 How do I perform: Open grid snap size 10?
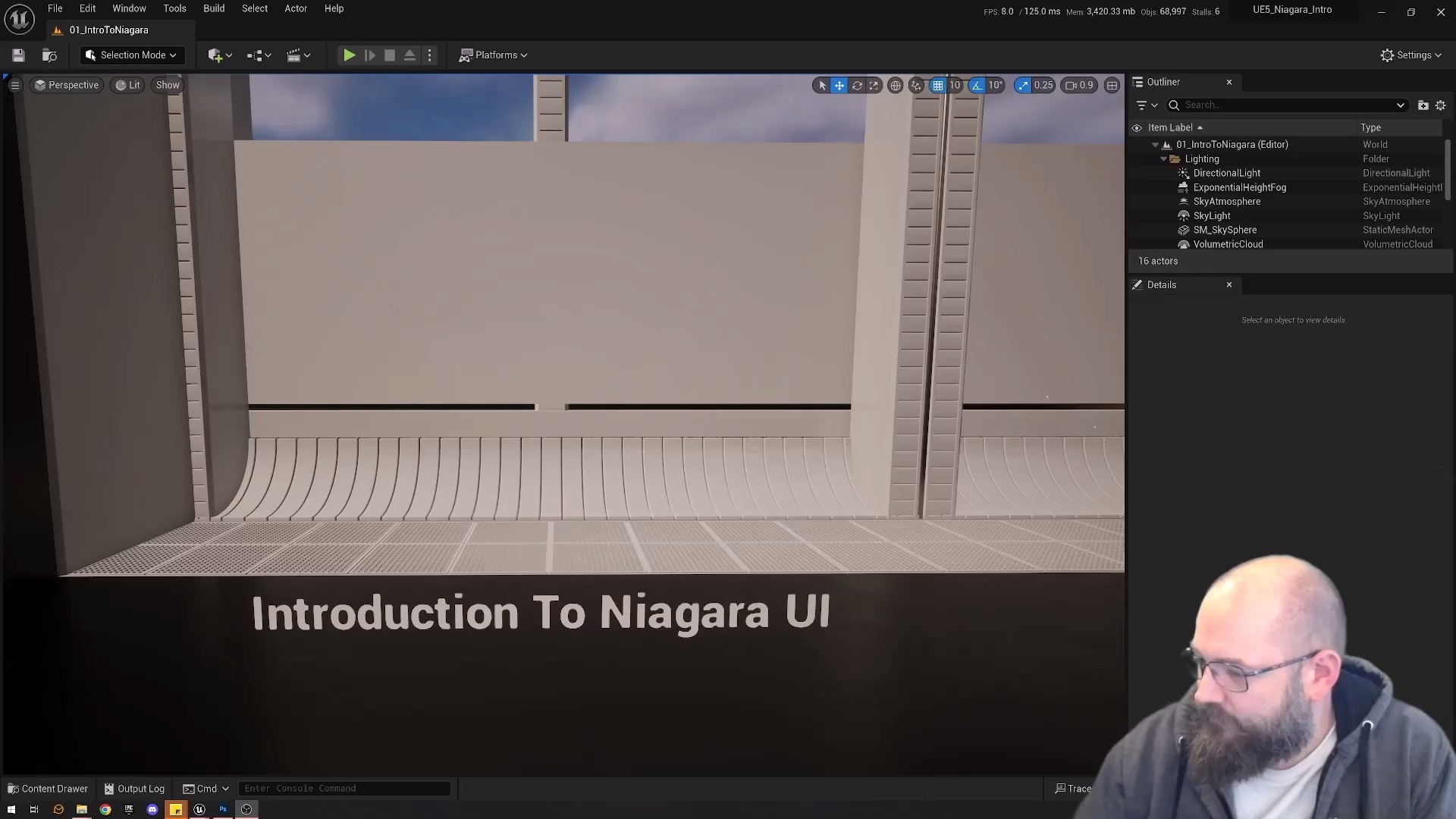[x=955, y=86]
